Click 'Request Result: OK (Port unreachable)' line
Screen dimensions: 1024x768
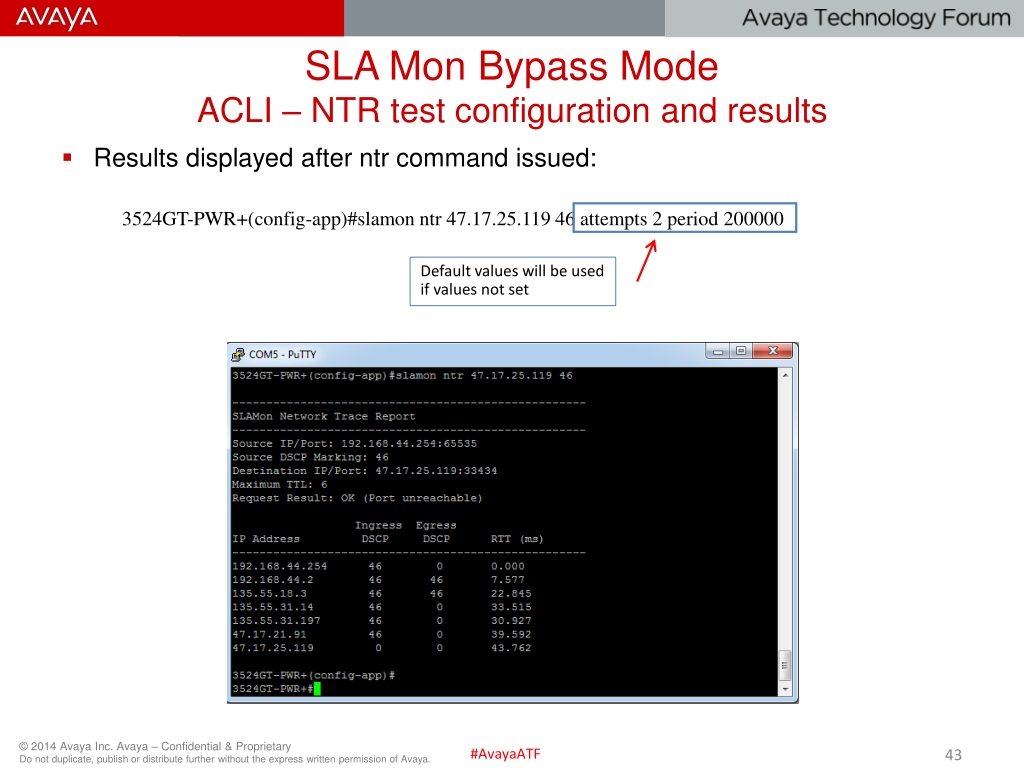pyautogui.click(x=357, y=498)
